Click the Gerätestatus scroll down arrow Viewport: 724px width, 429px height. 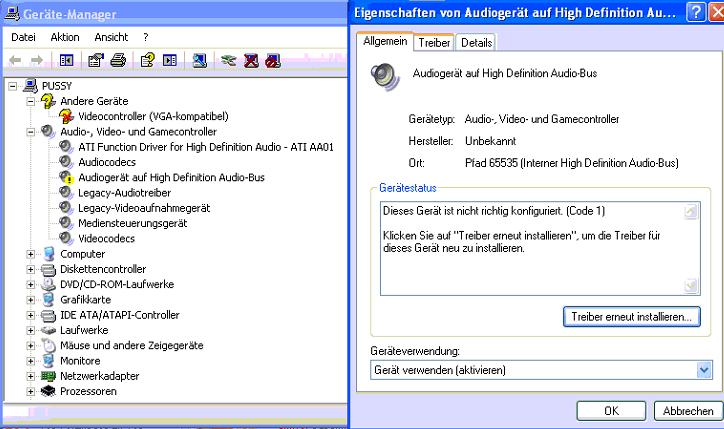click(x=691, y=286)
